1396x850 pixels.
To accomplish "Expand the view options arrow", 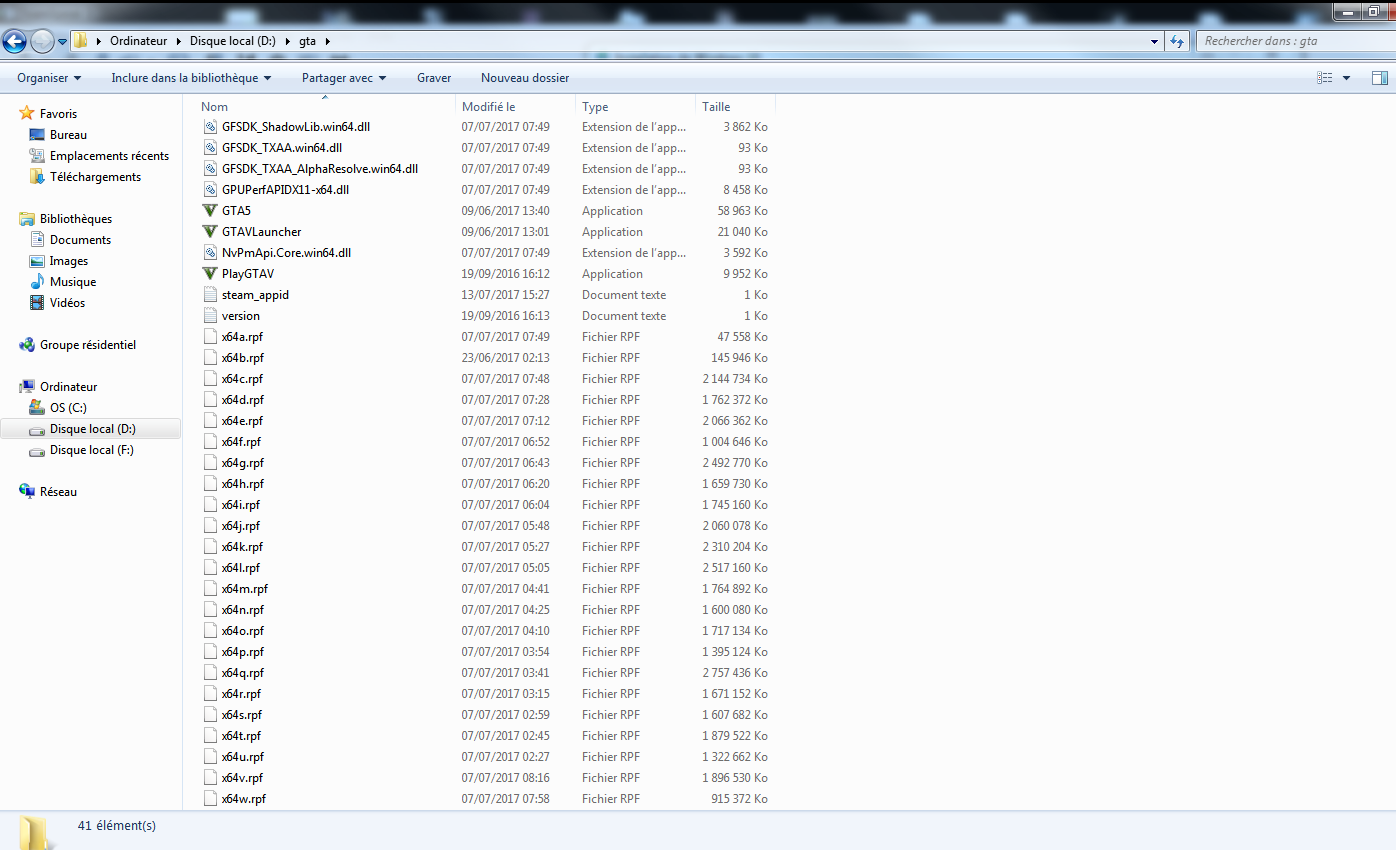I will point(1346,78).
